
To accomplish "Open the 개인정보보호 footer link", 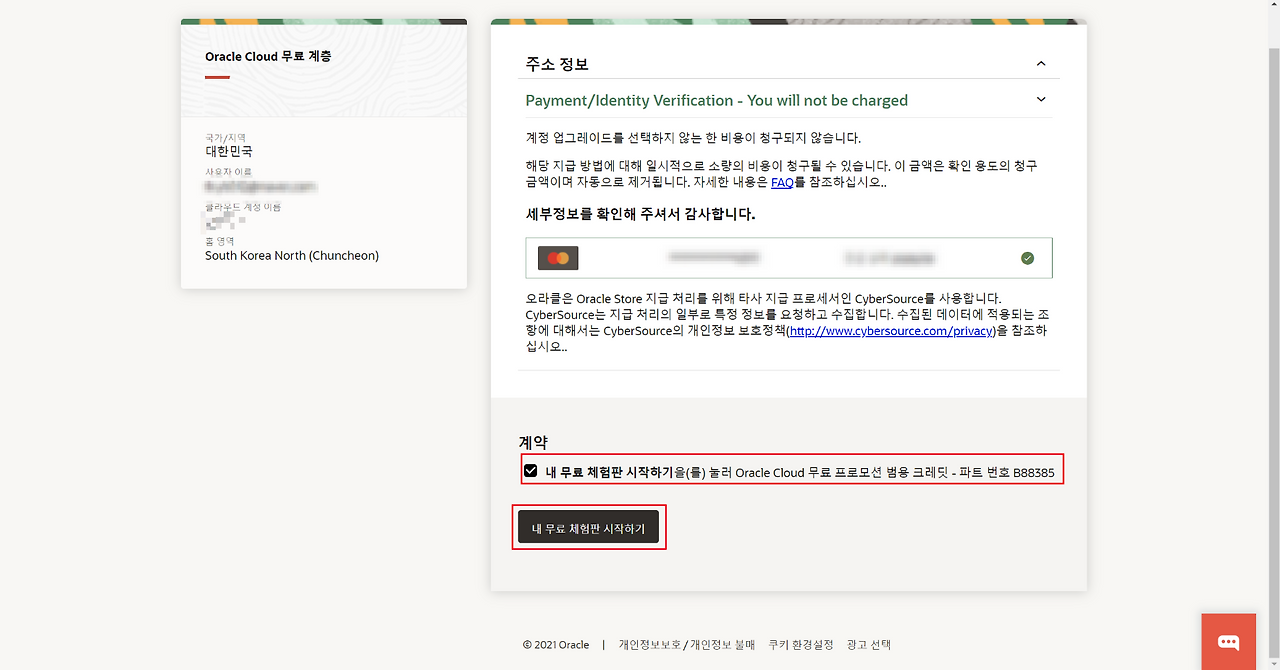I will click(649, 645).
